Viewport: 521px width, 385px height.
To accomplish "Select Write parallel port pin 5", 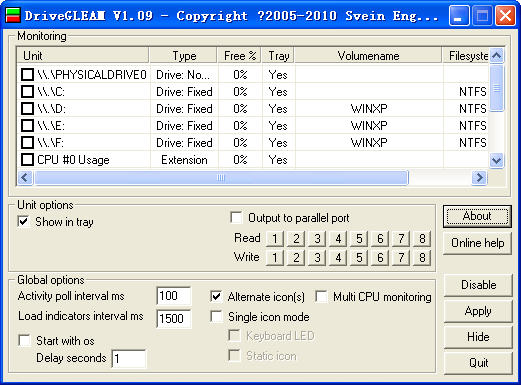I will click(x=359, y=258).
